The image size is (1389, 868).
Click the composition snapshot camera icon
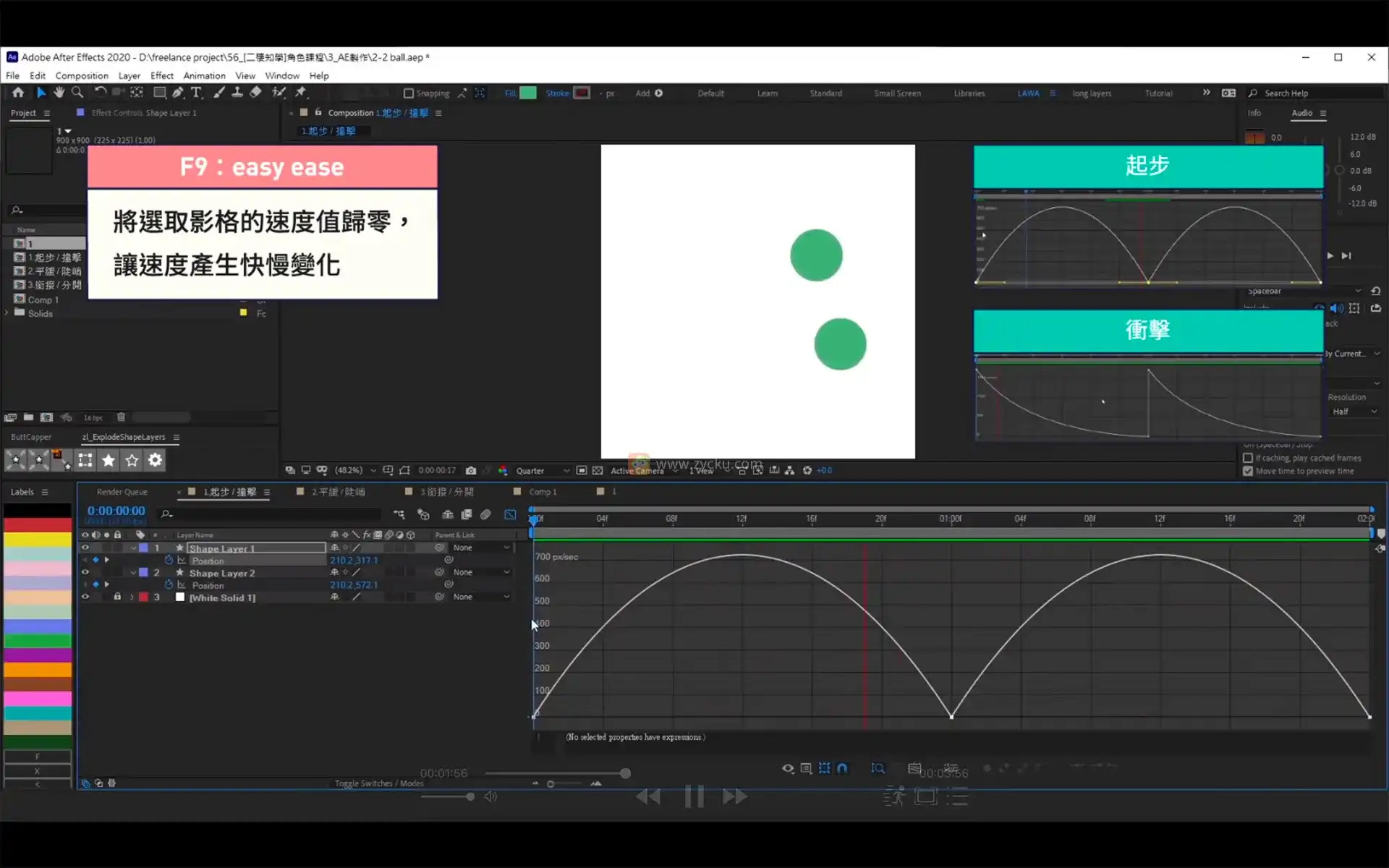coord(471,470)
